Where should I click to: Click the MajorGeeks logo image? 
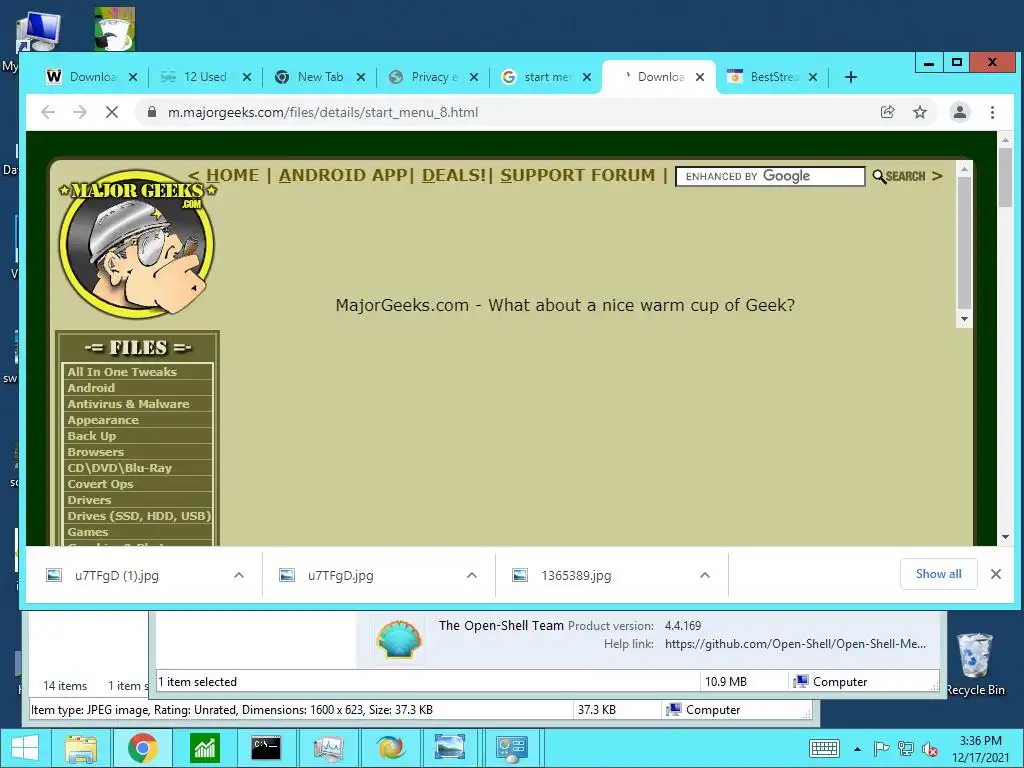[x=136, y=244]
